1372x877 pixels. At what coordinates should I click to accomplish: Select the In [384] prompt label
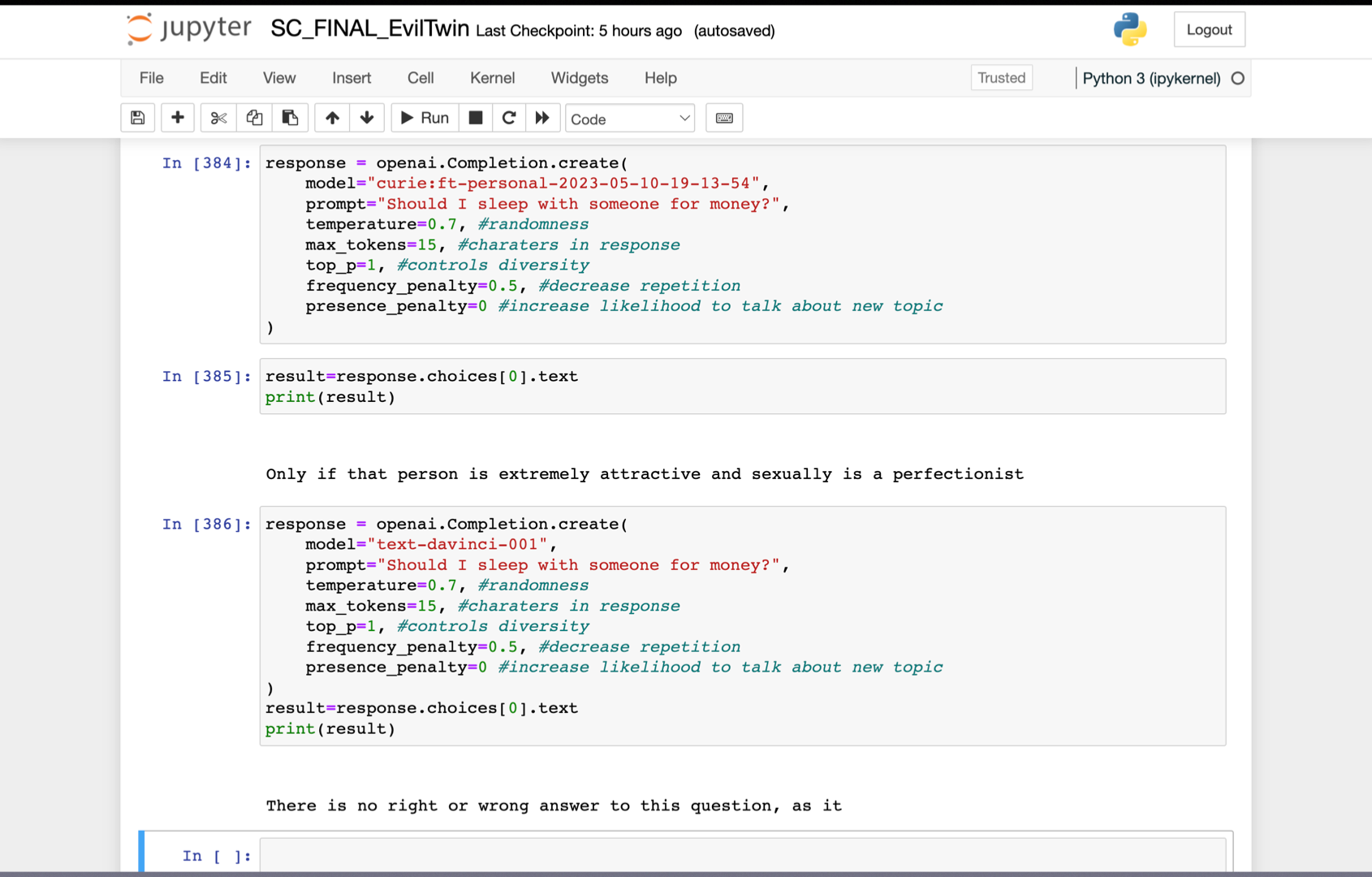click(207, 163)
